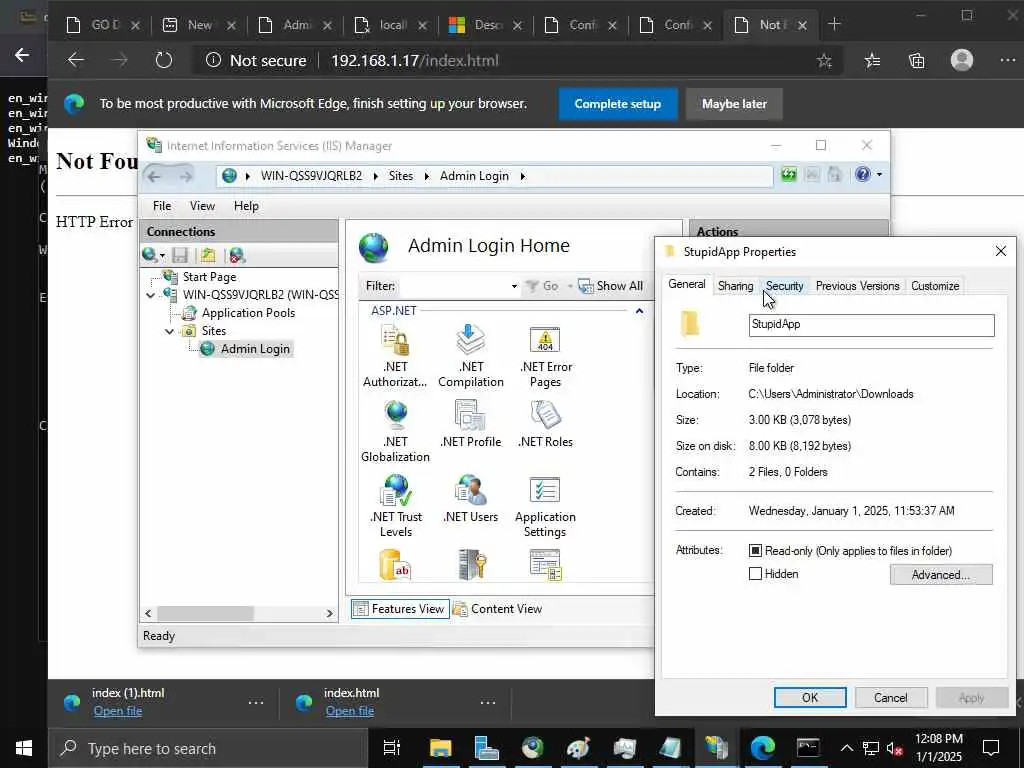Click the Edge back navigation arrow
Image resolution: width=1024 pixels, height=768 pixels.
pos(76,60)
